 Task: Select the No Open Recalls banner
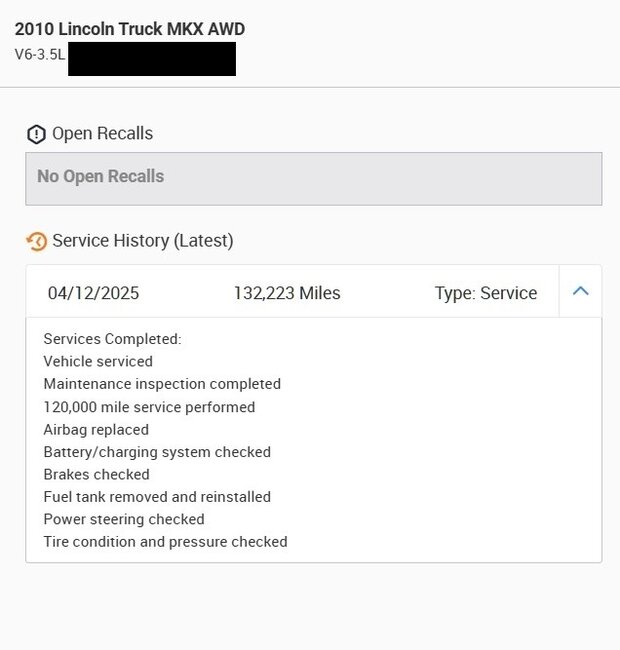(x=314, y=179)
